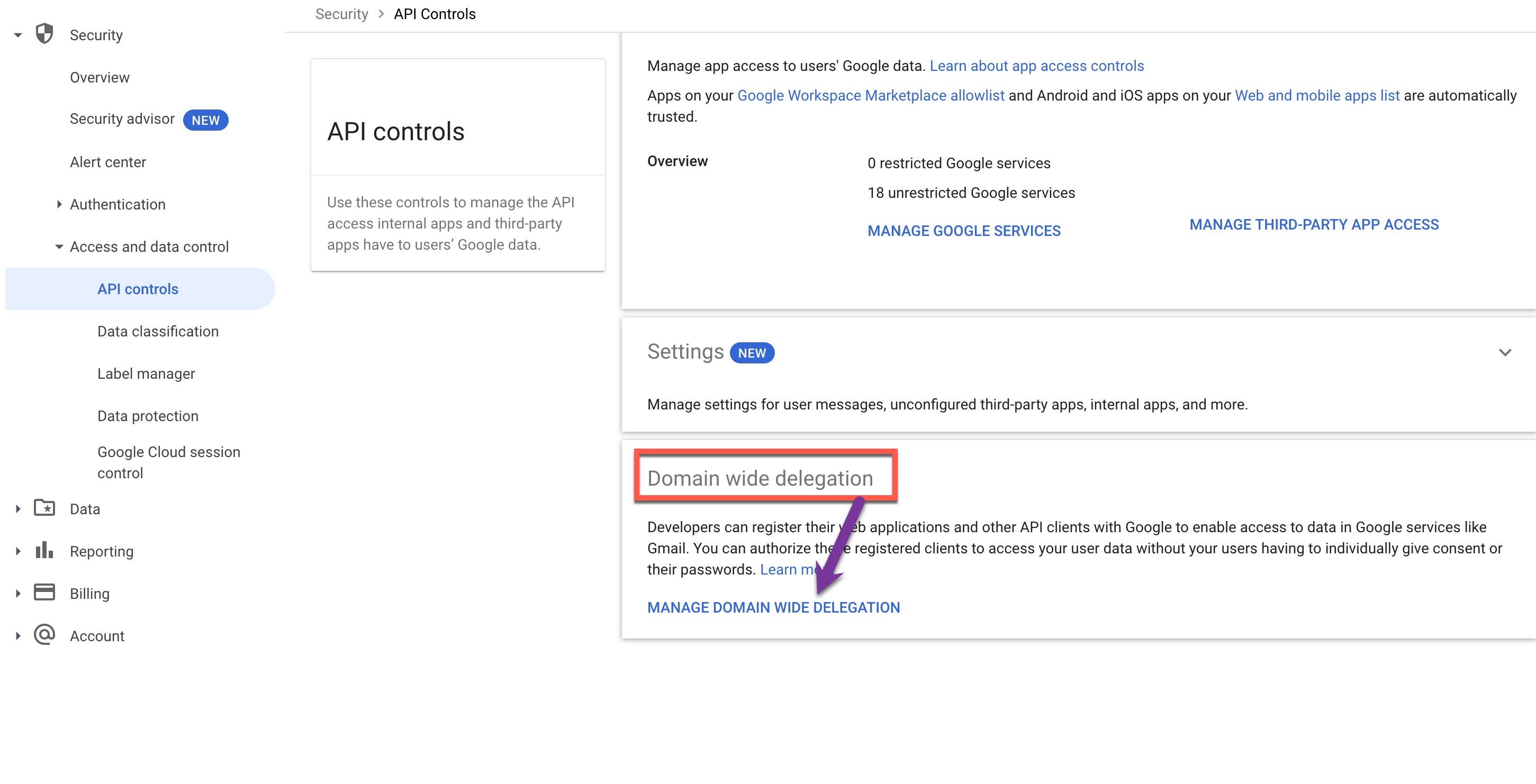Viewport: 1536px width, 784px height.
Task: Collapse the Security section arrow
Action: pos(18,35)
